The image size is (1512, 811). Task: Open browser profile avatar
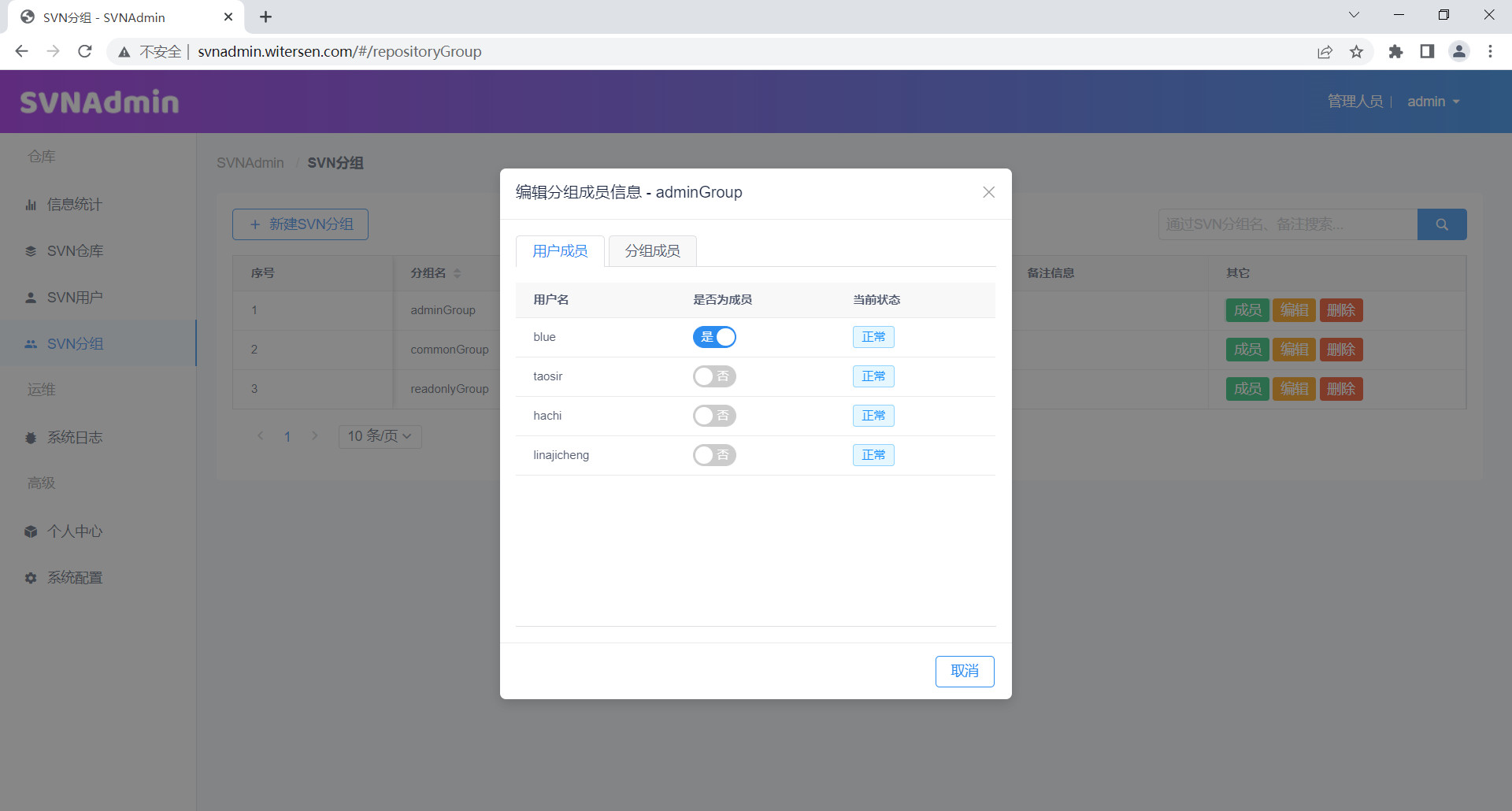pos(1459,51)
